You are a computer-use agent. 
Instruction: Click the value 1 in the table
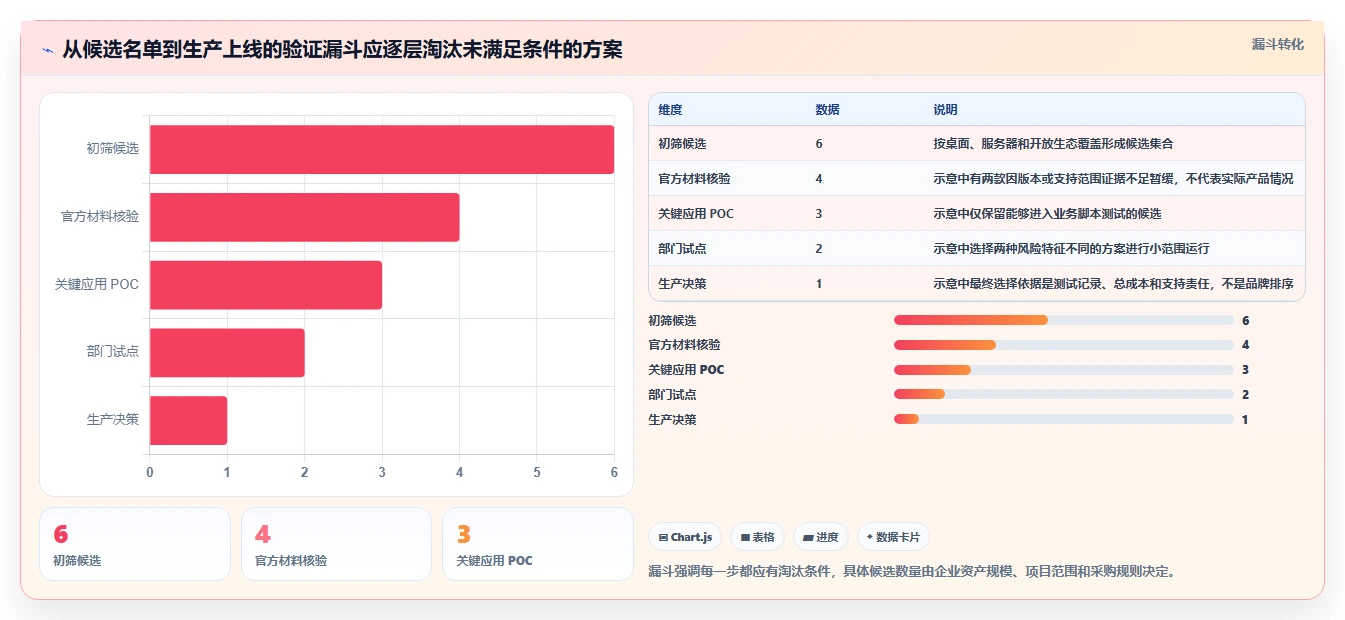[x=819, y=284]
